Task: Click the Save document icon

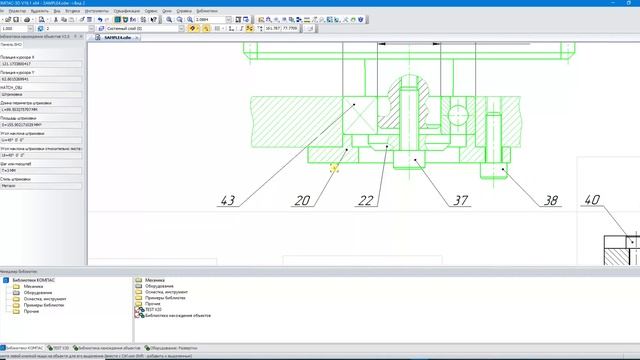Action: (16, 20)
